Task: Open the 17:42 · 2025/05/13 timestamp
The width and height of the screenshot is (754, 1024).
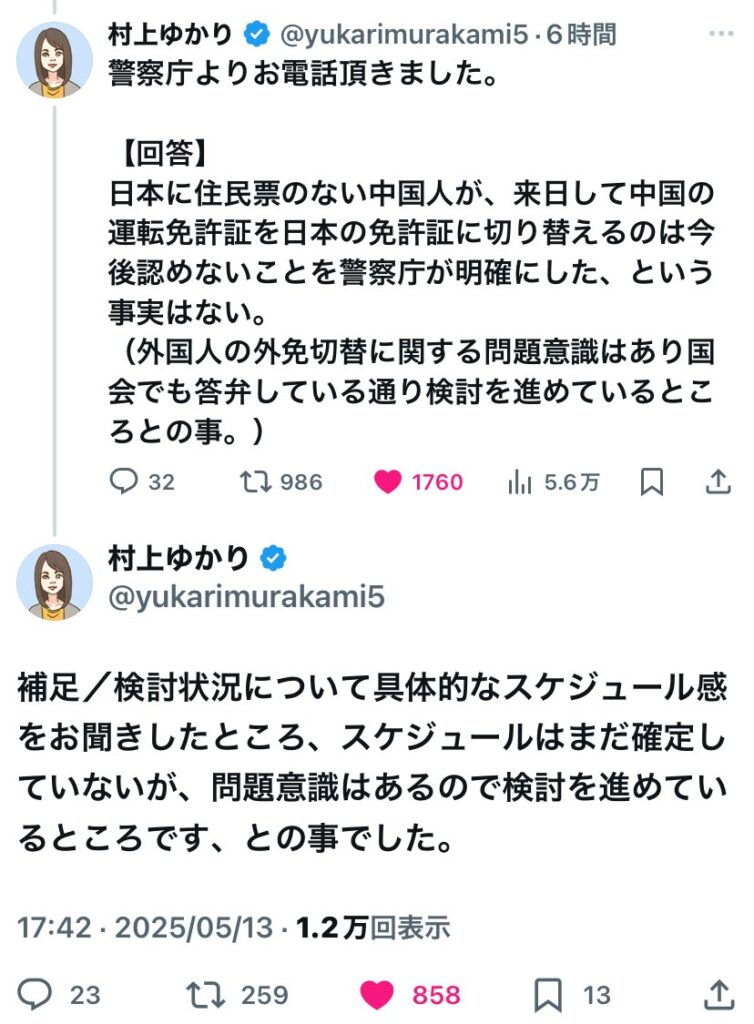Action: [x=145, y=927]
